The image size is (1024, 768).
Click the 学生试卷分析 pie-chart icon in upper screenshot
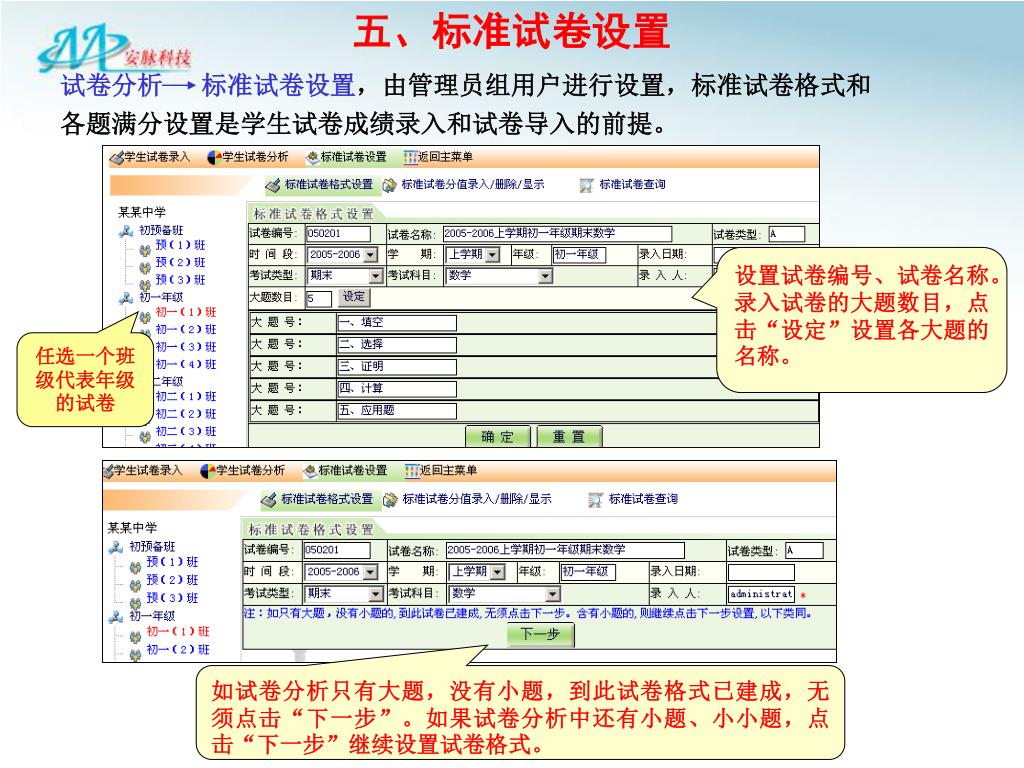[x=214, y=157]
